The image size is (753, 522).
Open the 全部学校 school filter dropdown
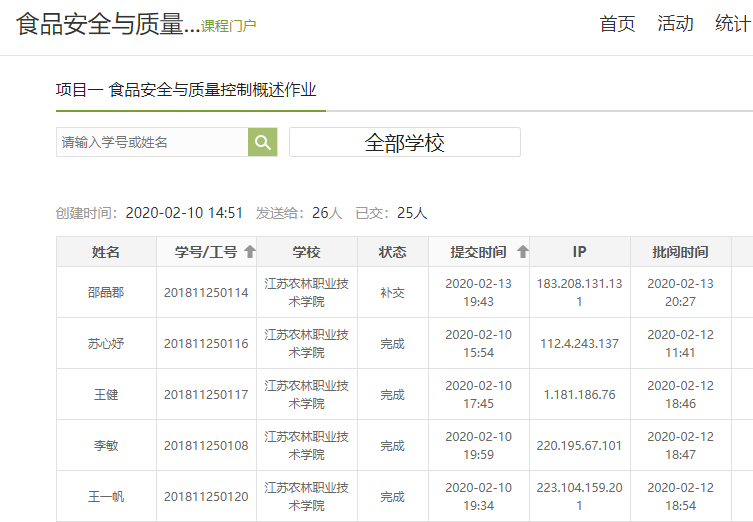coord(404,142)
